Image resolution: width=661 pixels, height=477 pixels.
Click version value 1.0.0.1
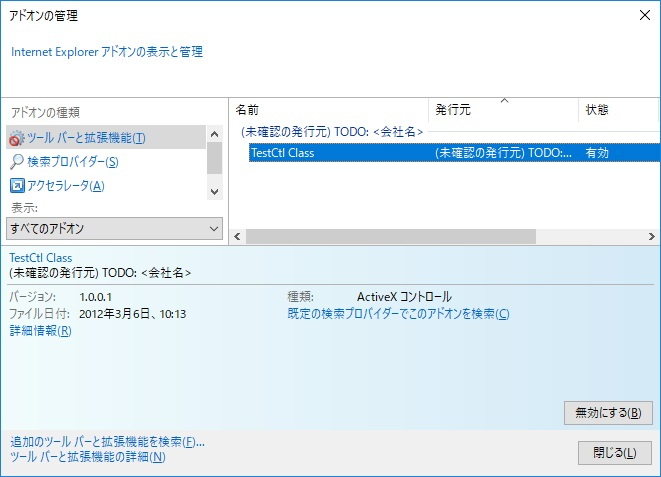[x=96, y=297]
